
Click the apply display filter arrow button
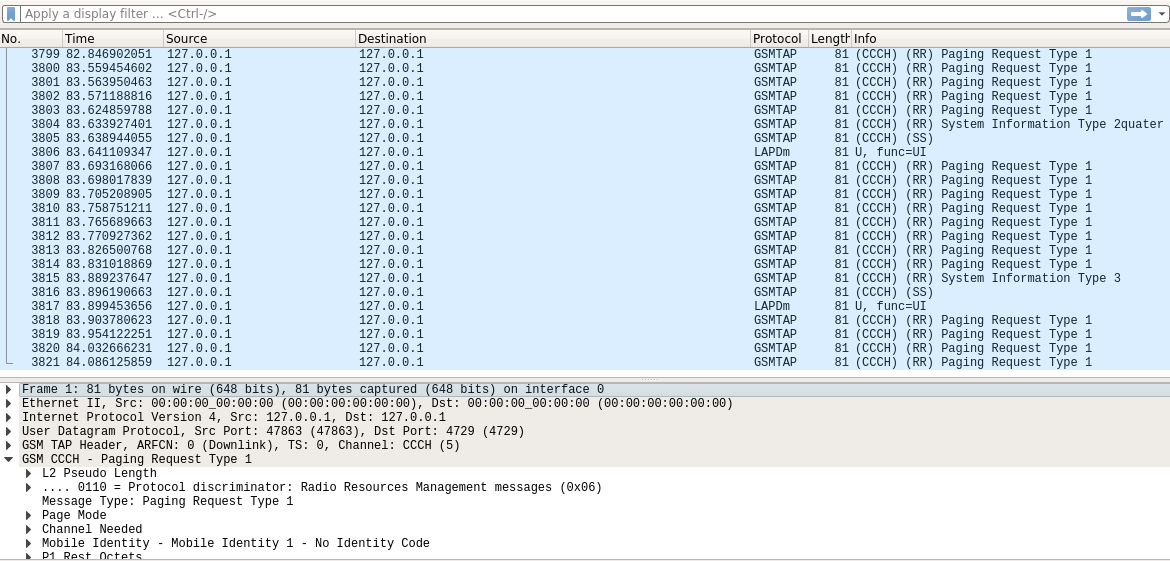[1138, 14]
